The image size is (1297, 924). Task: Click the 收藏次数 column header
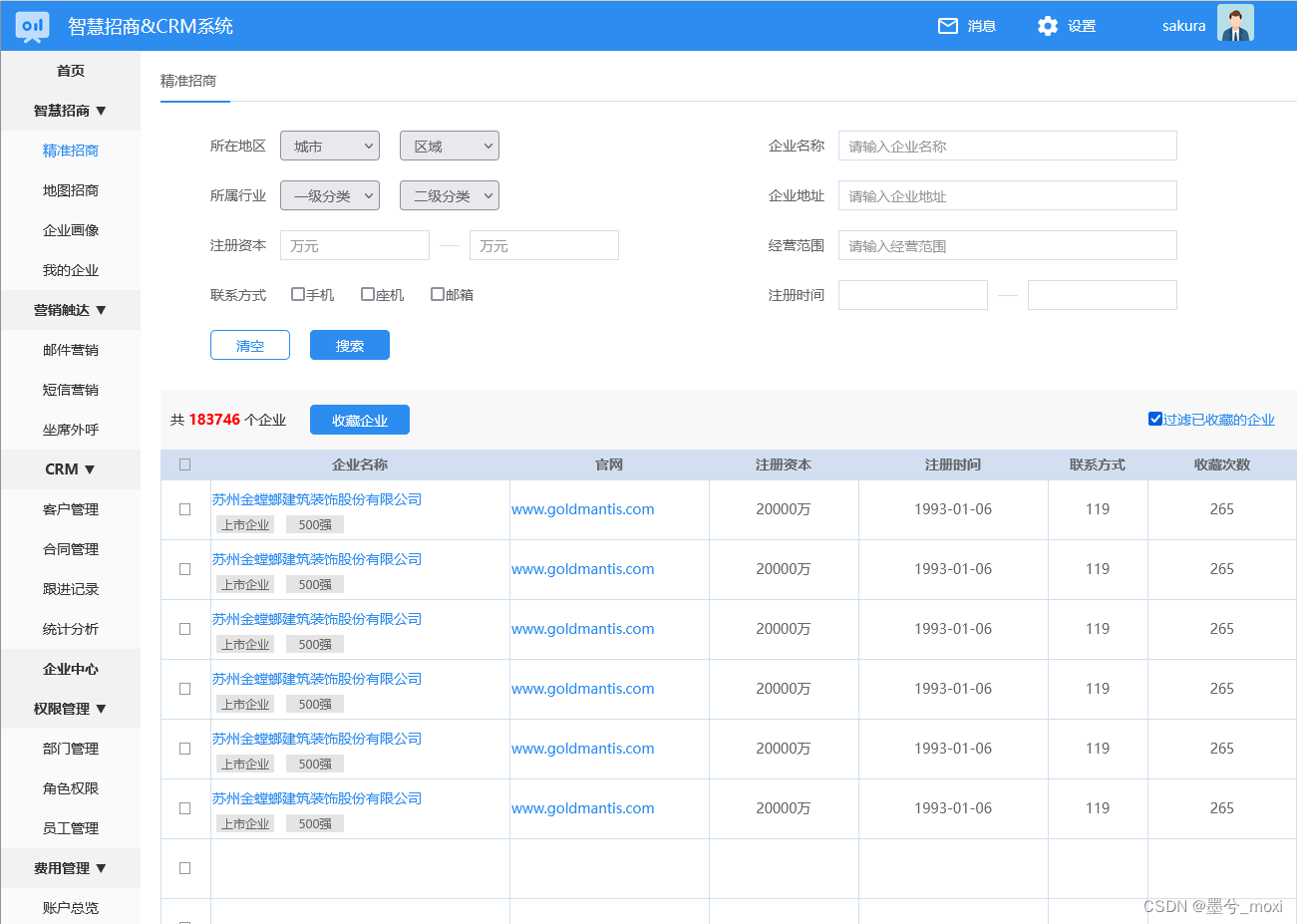click(x=1222, y=464)
